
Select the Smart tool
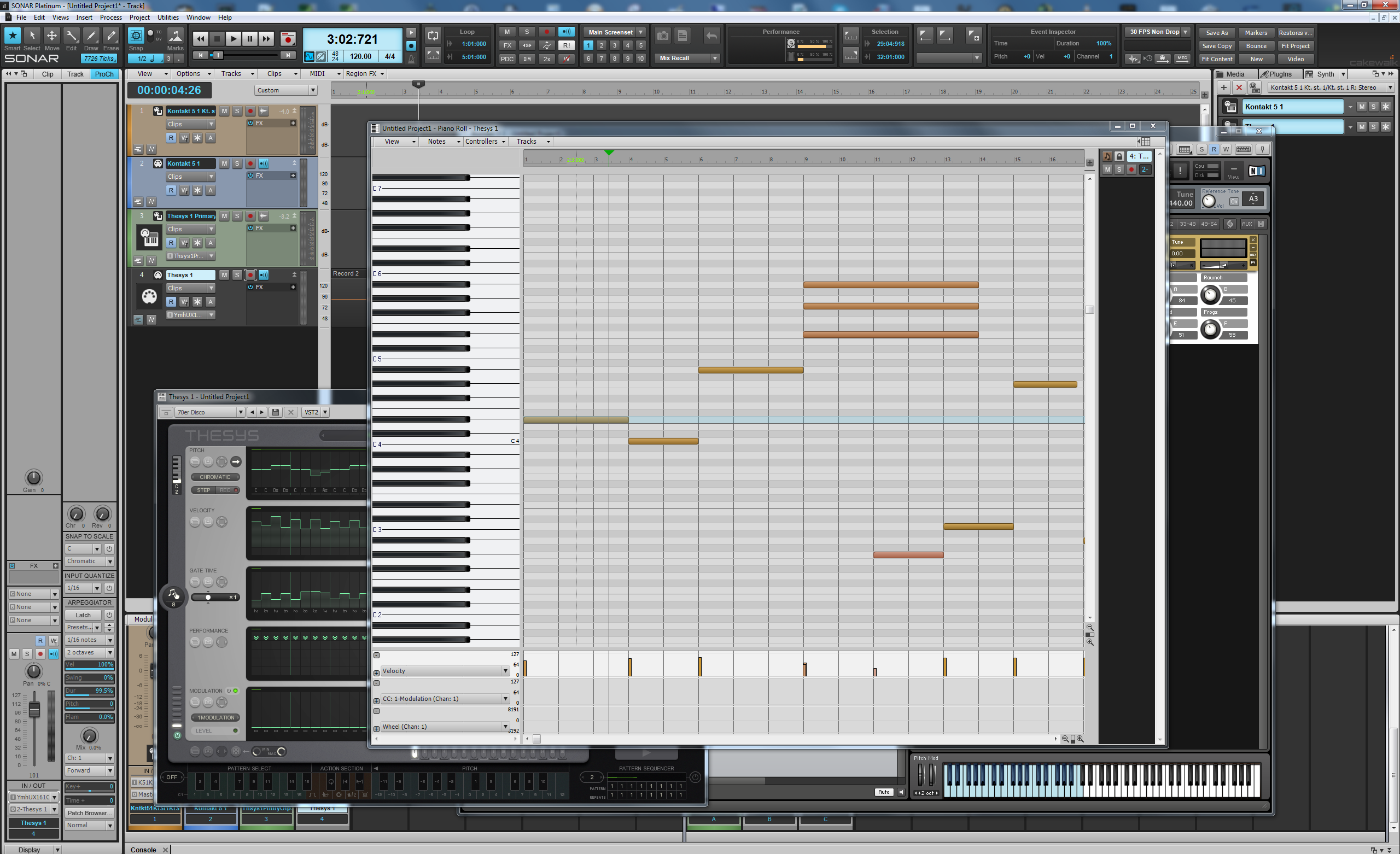pyautogui.click(x=13, y=36)
